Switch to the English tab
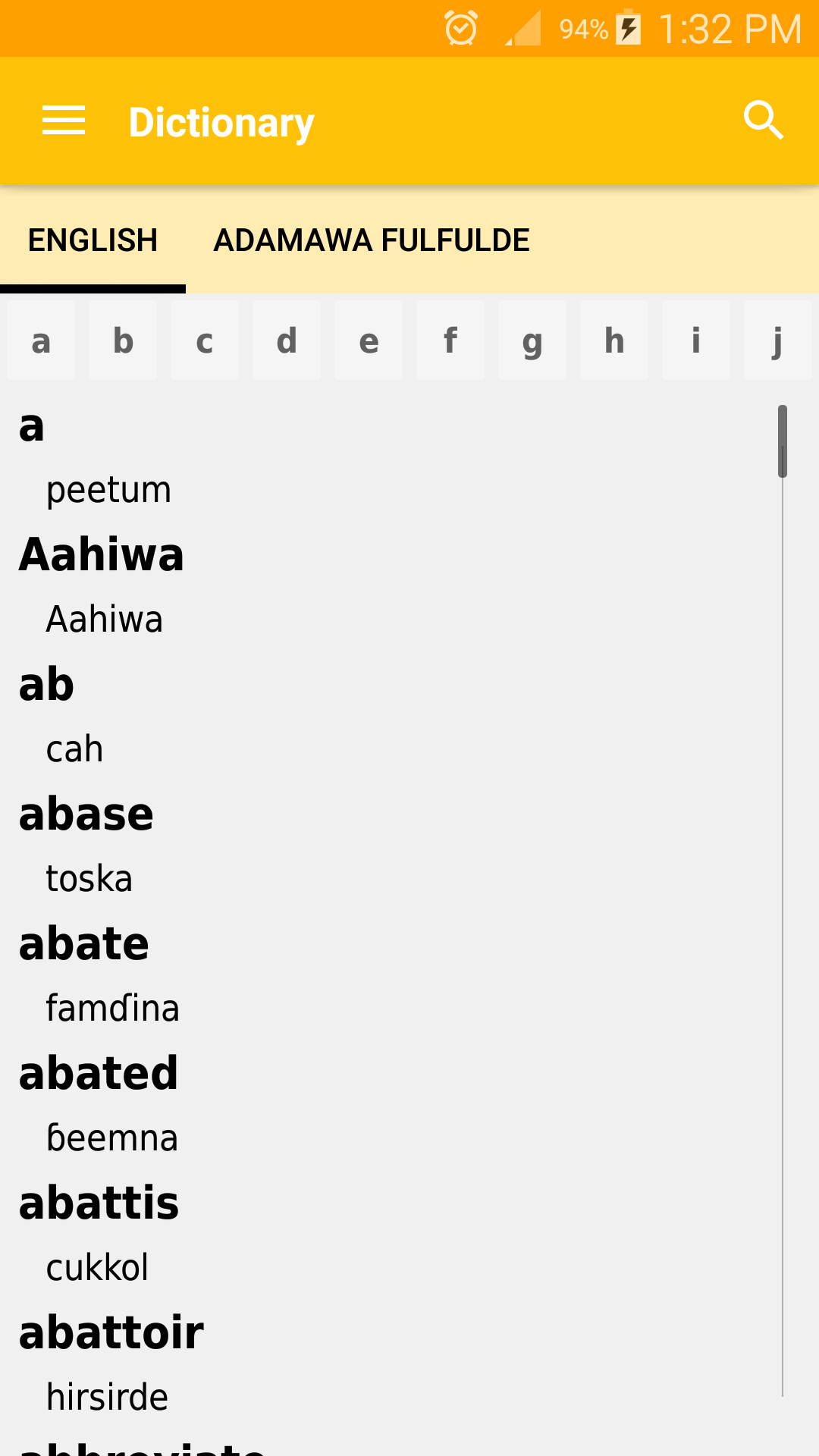The width and height of the screenshot is (819, 1456). pos(93,240)
